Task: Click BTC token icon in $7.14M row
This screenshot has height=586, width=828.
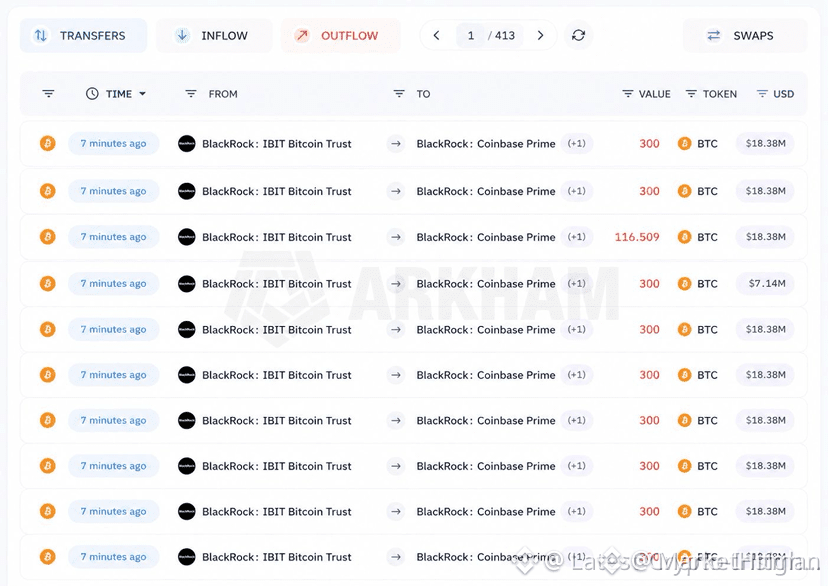Action: coord(684,283)
